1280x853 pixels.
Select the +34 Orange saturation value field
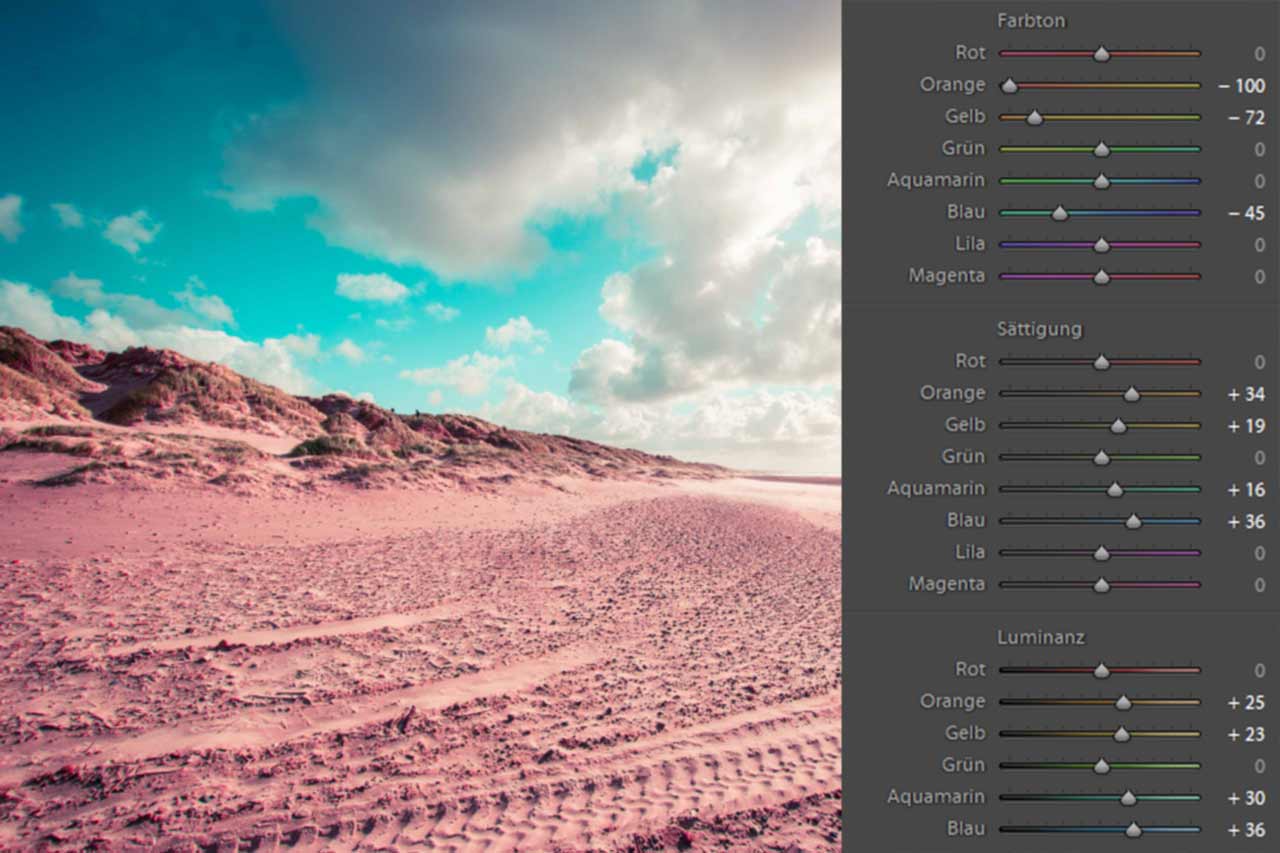tap(1246, 394)
